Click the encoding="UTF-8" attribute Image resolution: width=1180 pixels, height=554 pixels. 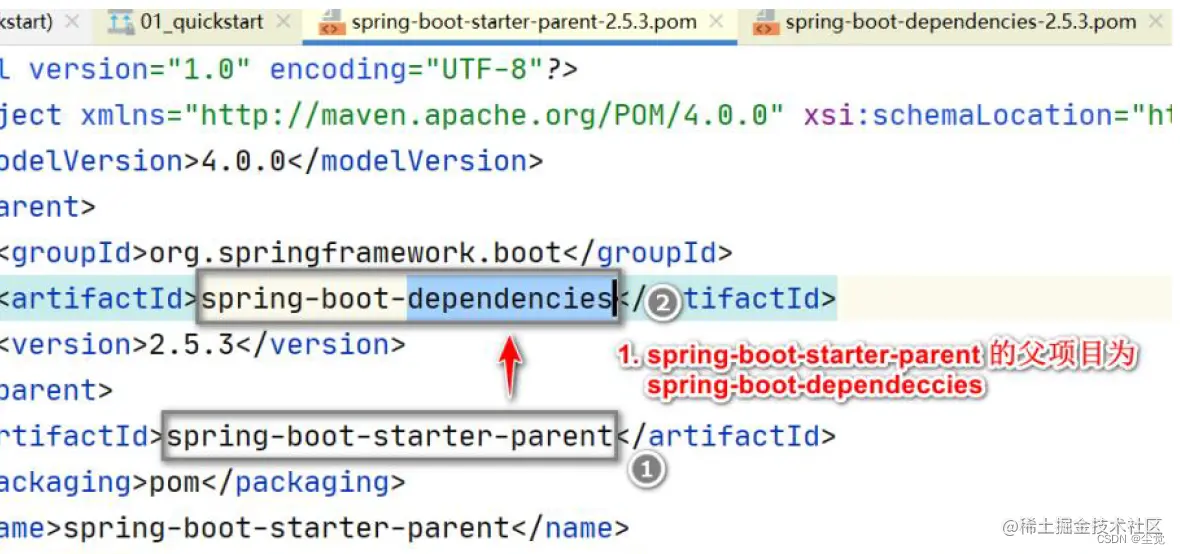coord(407,70)
